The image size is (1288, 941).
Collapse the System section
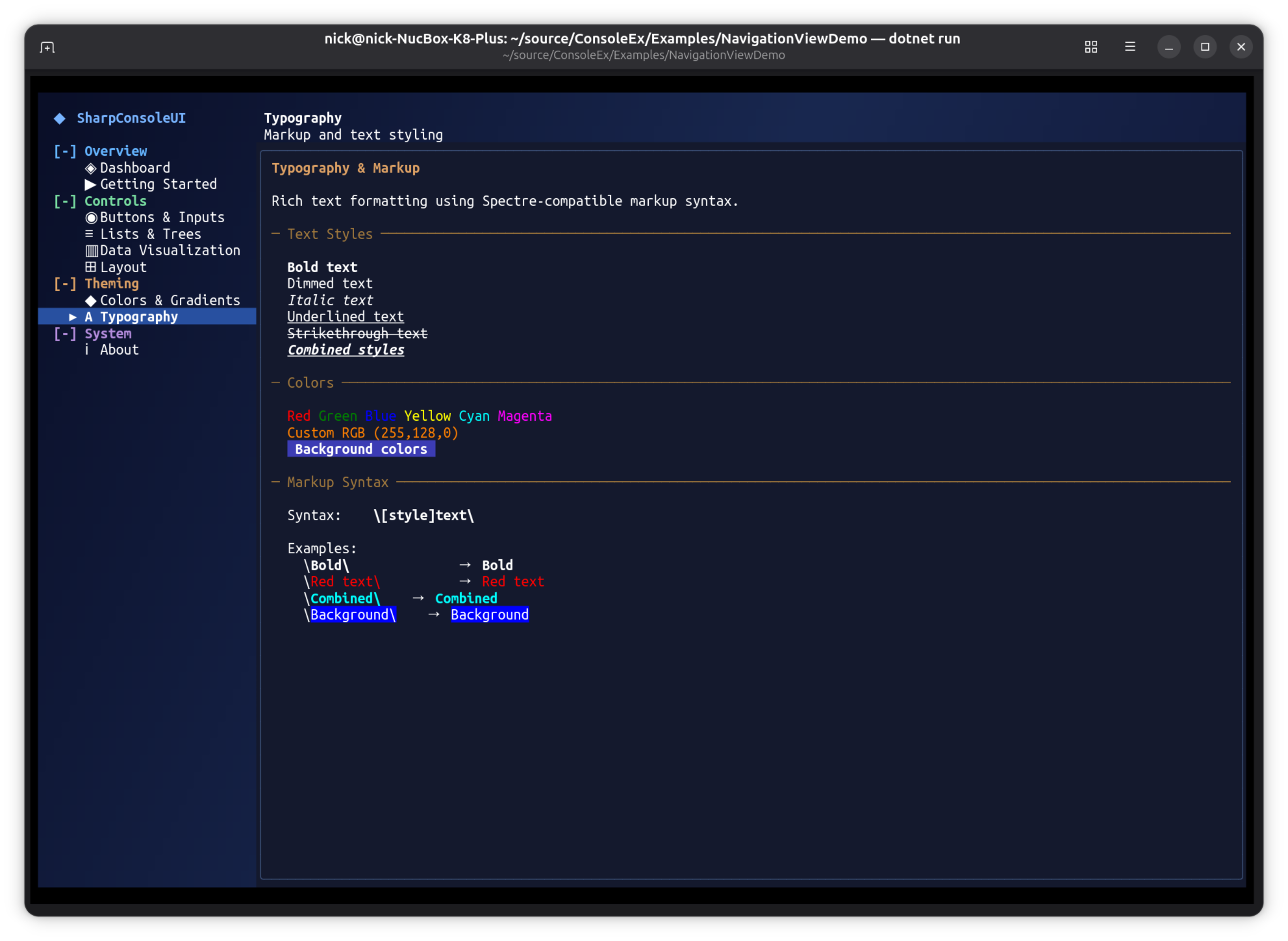tap(65, 334)
